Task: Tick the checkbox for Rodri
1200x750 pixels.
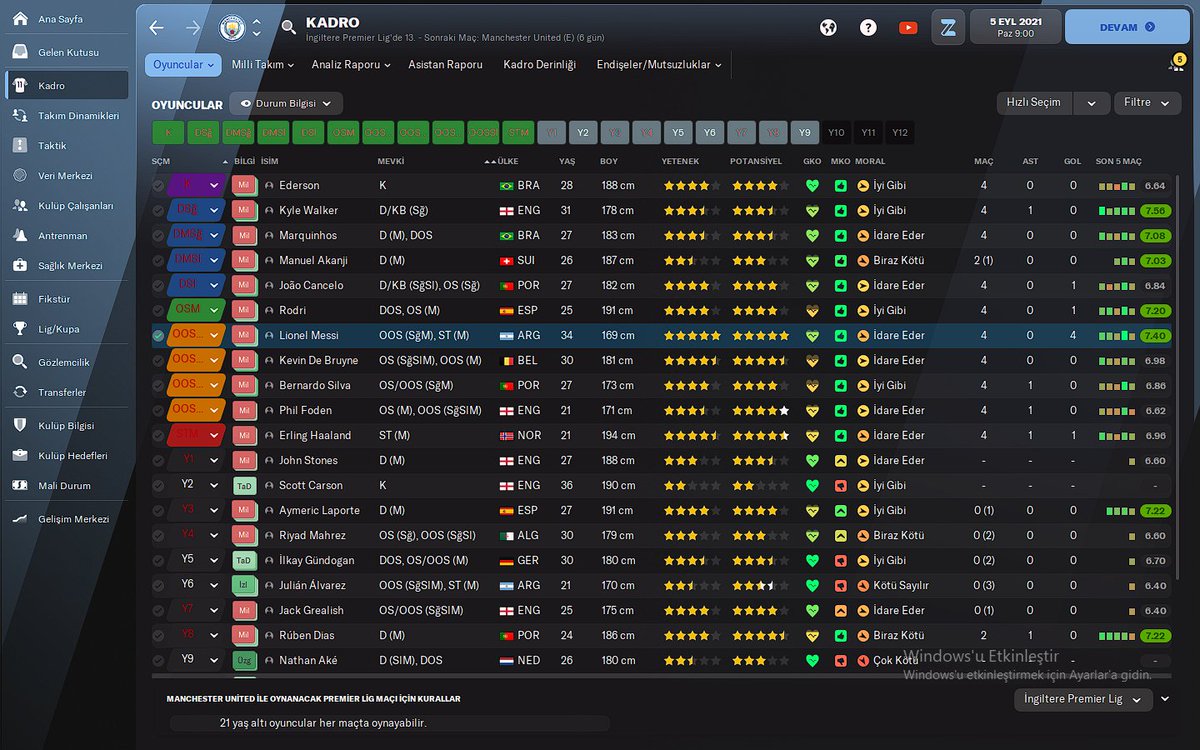Action: [x=158, y=311]
